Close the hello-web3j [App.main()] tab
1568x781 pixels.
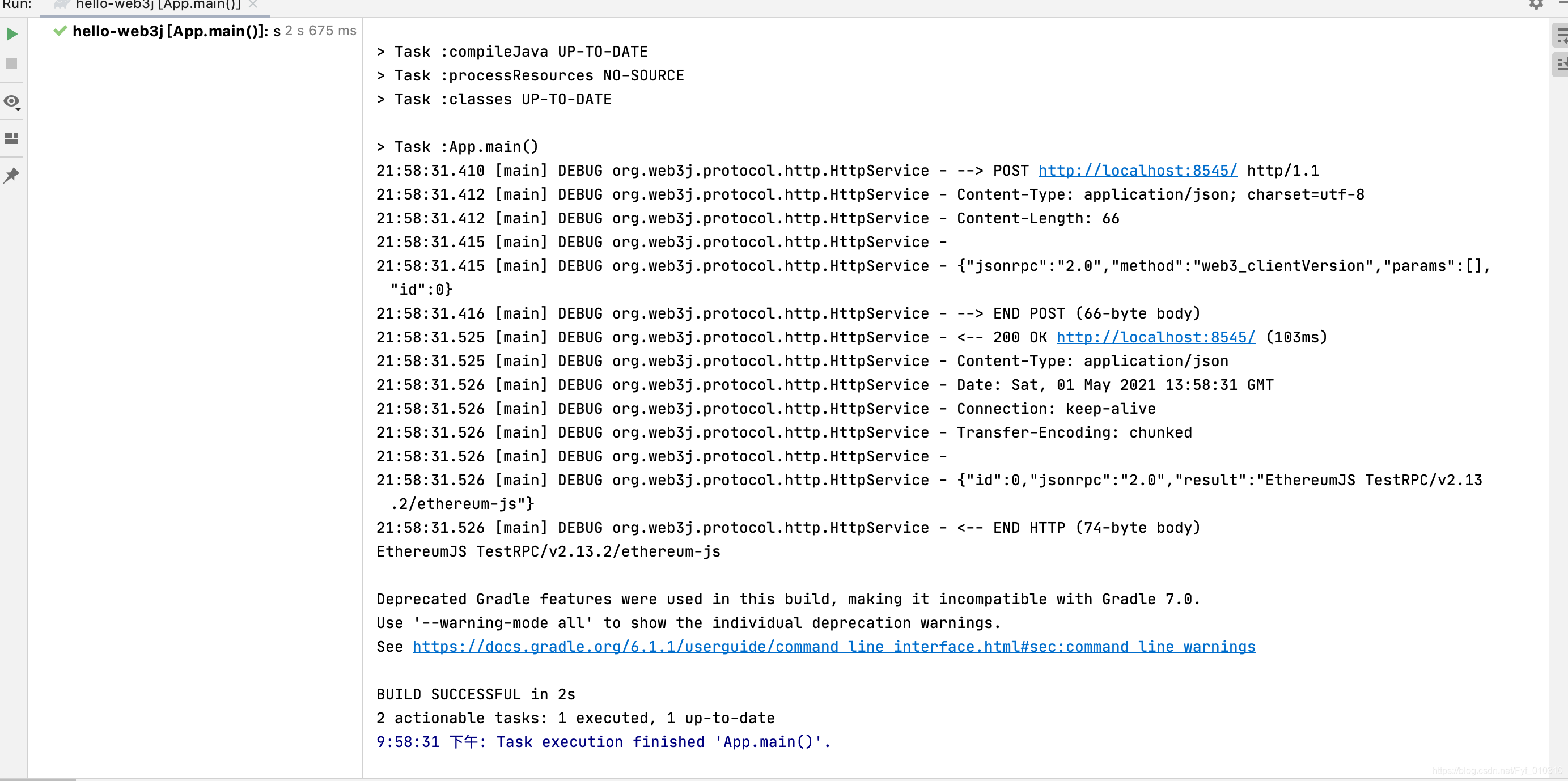click(x=253, y=5)
